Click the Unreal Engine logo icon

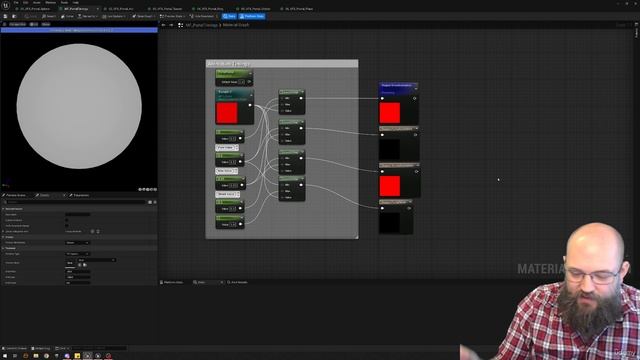[x=6, y=5]
